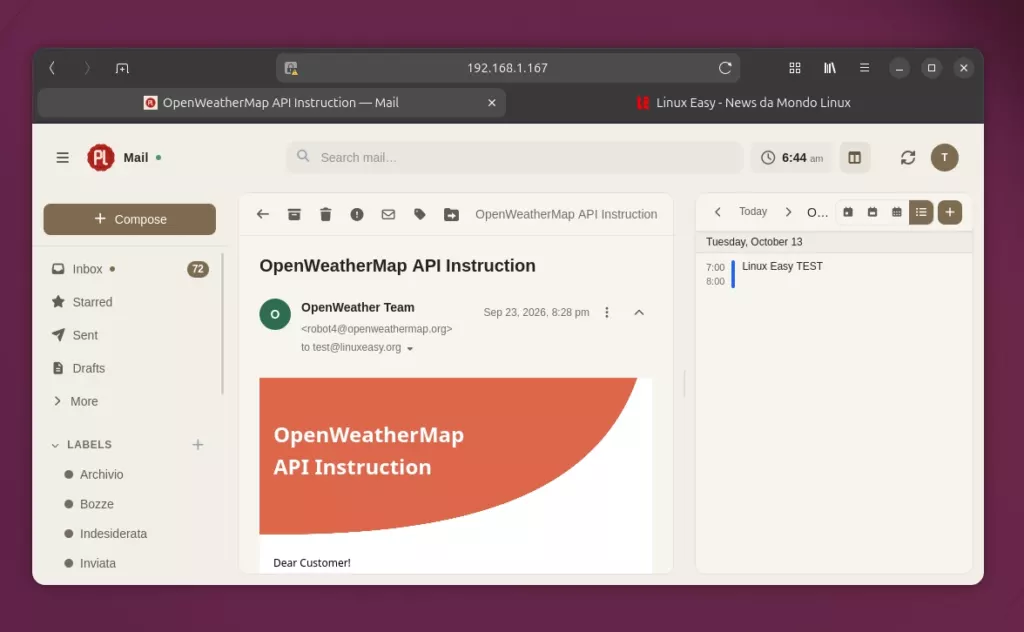Reload the page in the browser
The height and width of the screenshot is (632, 1024).
[725, 68]
